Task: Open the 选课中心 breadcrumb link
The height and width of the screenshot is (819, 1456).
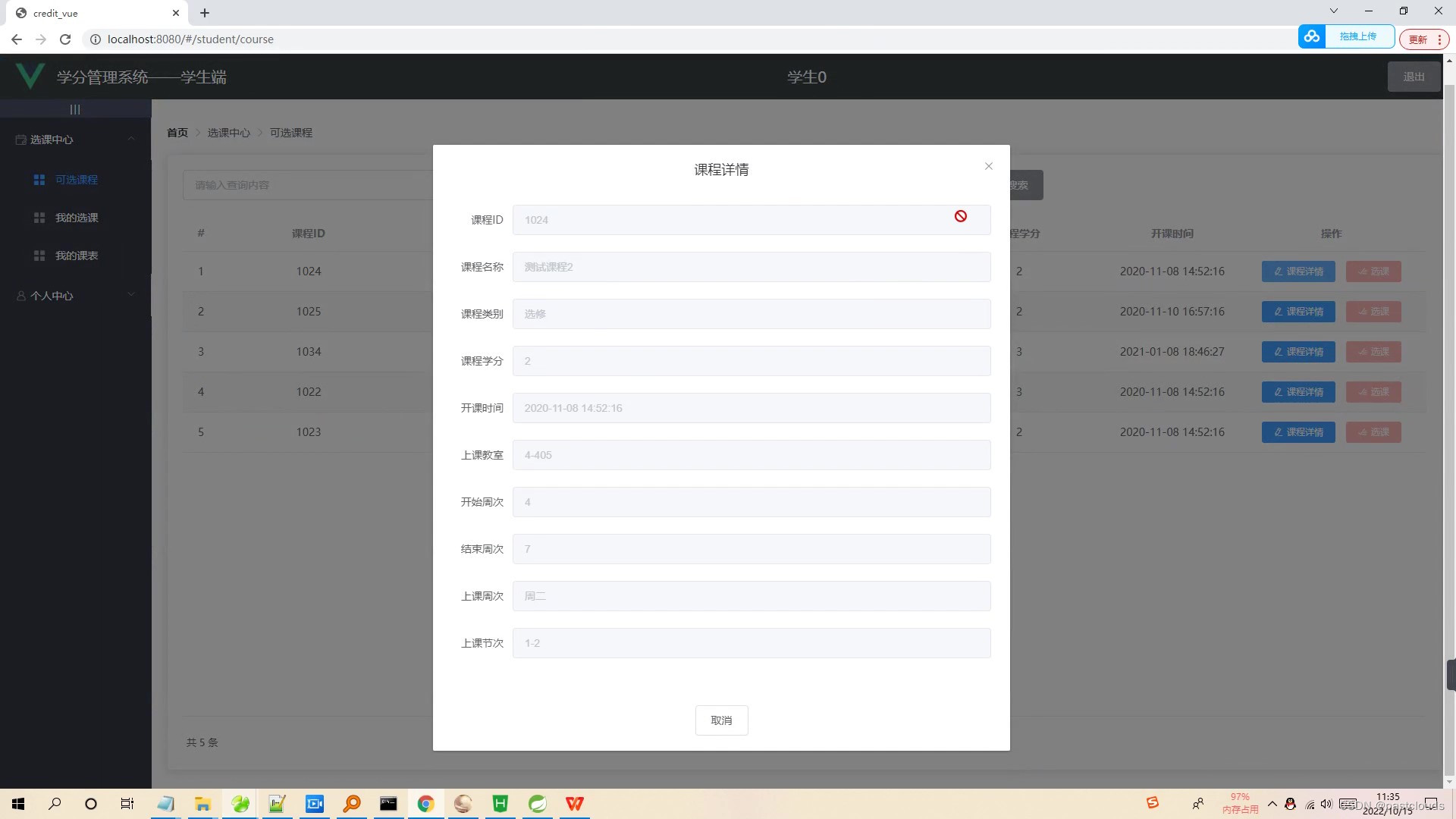Action: tap(229, 132)
